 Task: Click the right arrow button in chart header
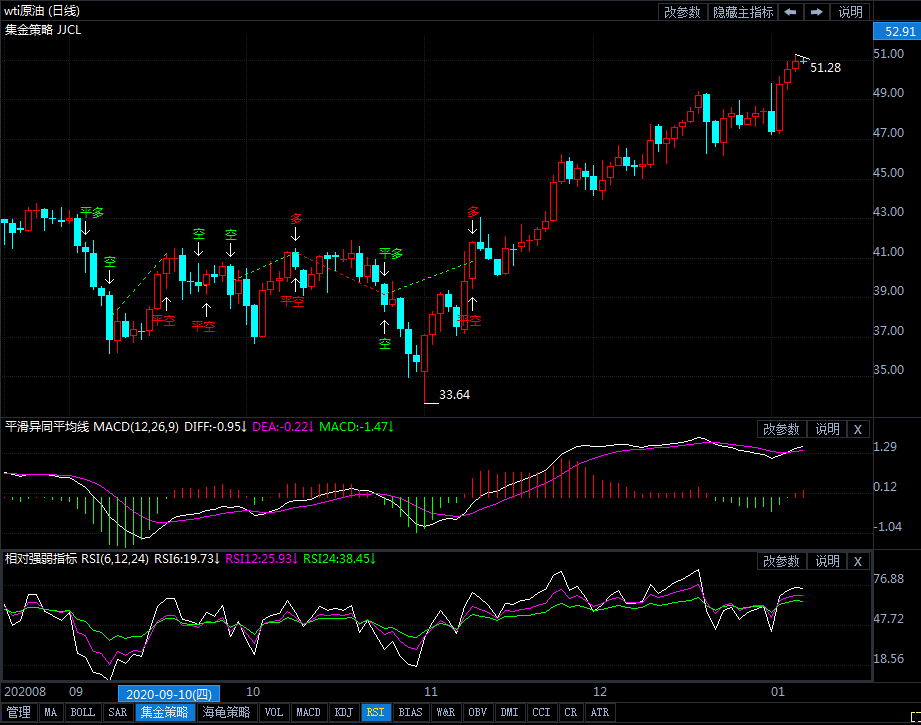tap(816, 12)
